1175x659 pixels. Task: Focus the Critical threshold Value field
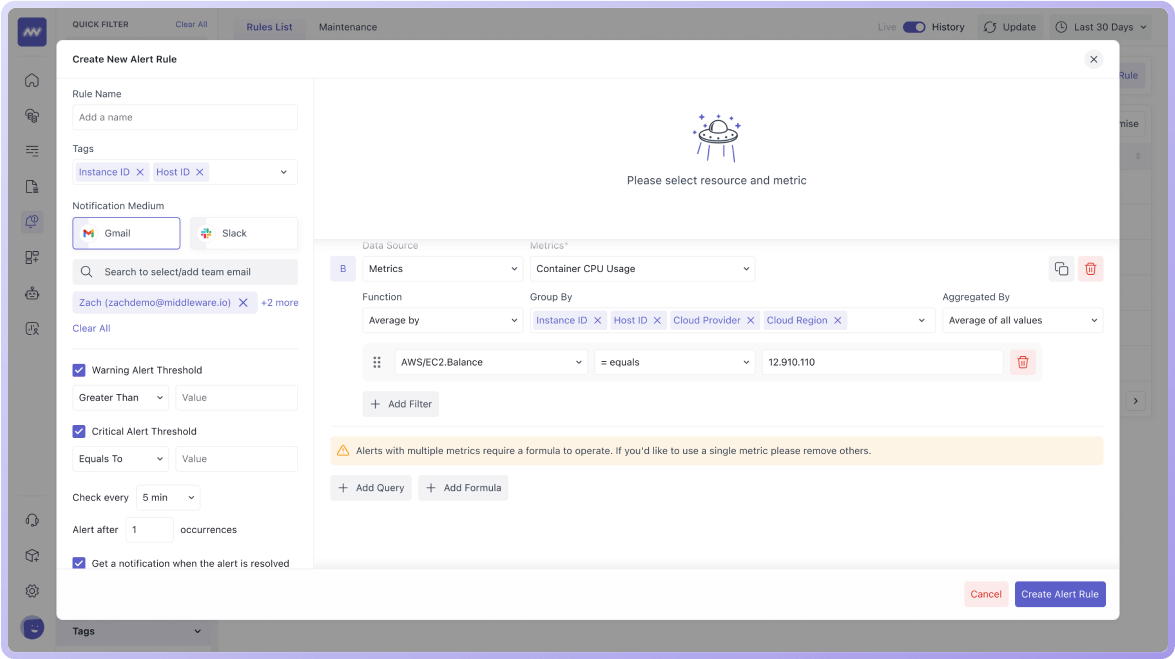[x=236, y=459]
